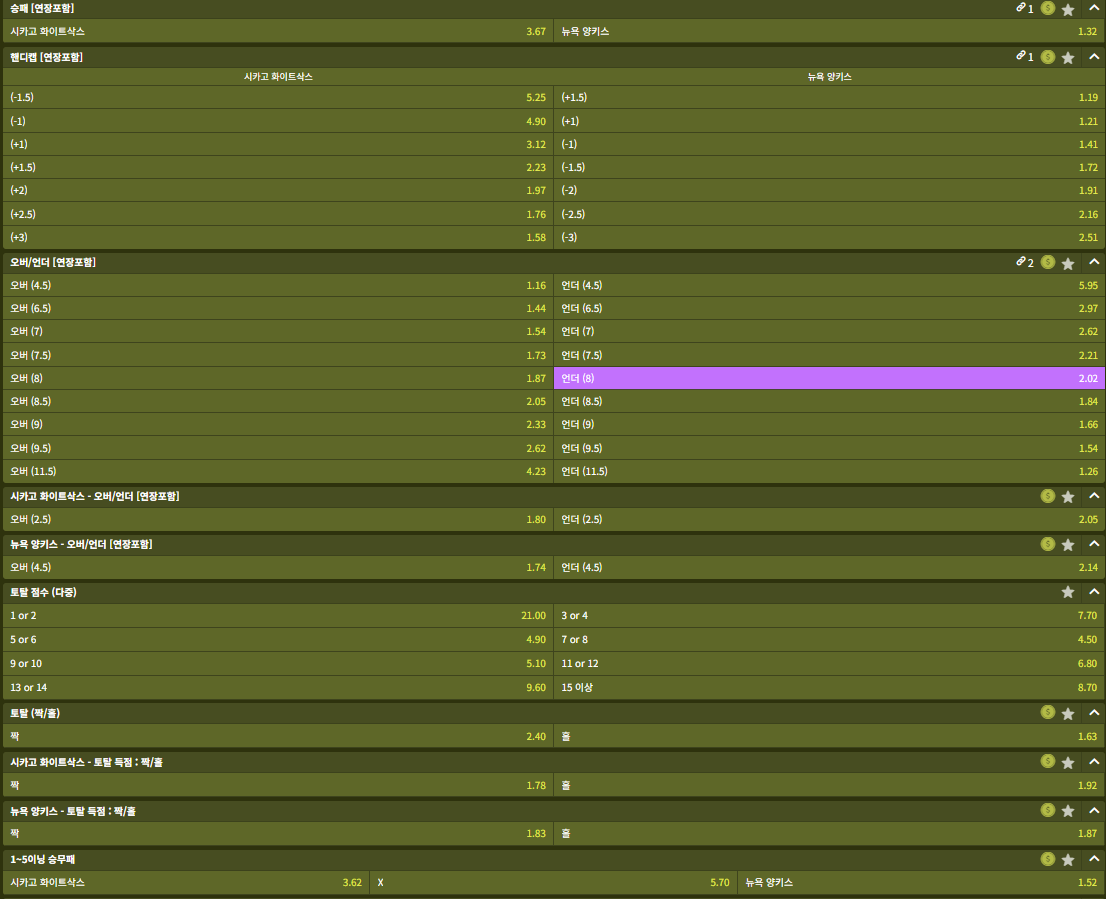
Task: Star the main 오버/언더 [연장포함] market
Action: pos(1069,263)
